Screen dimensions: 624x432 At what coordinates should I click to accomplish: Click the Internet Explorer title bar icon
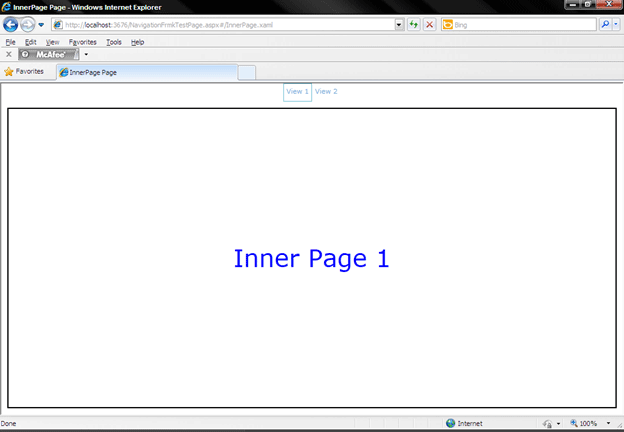(x=6, y=7)
